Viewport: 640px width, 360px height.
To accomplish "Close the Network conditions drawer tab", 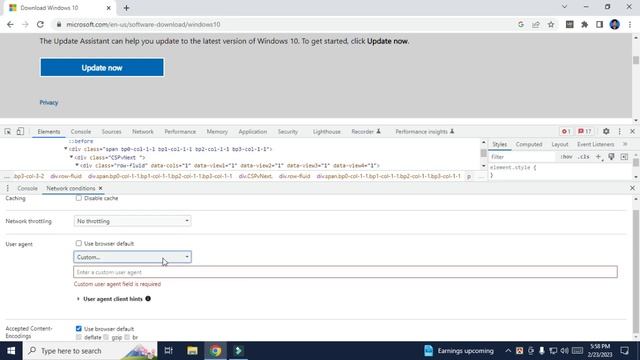I will tap(100, 188).
